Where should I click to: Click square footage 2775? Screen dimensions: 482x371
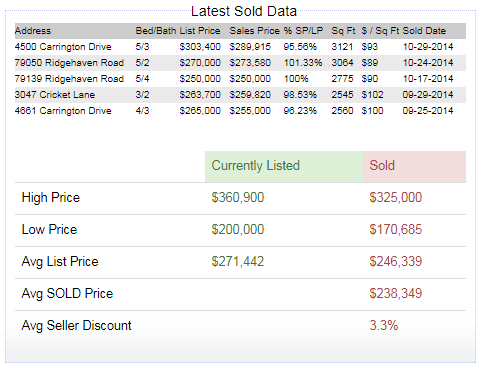click(342, 79)
